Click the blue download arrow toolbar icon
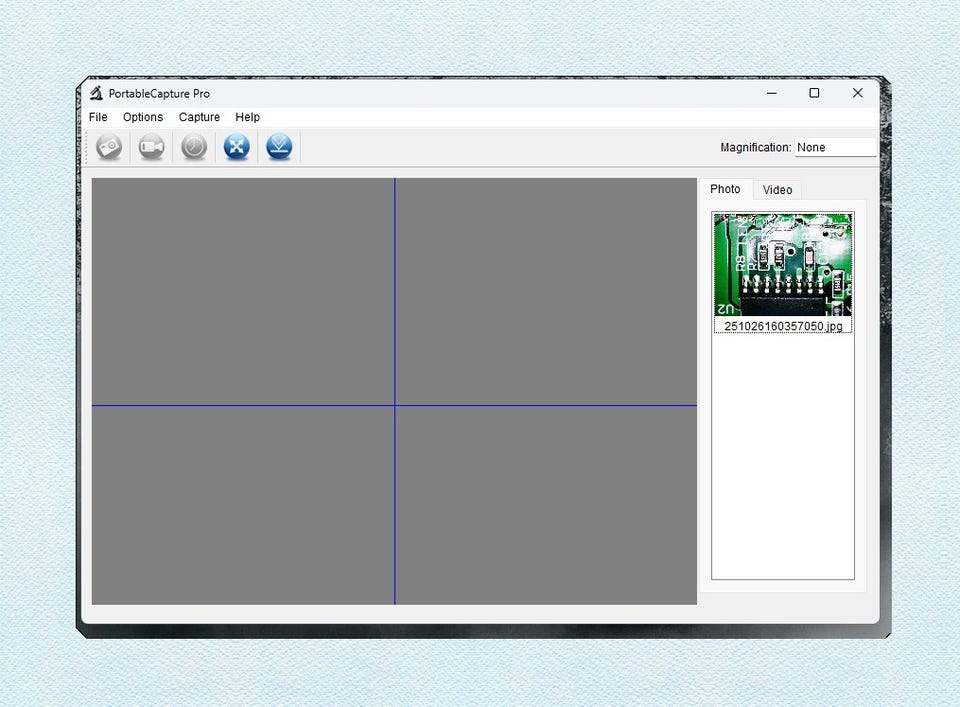 tap(279, 147)
